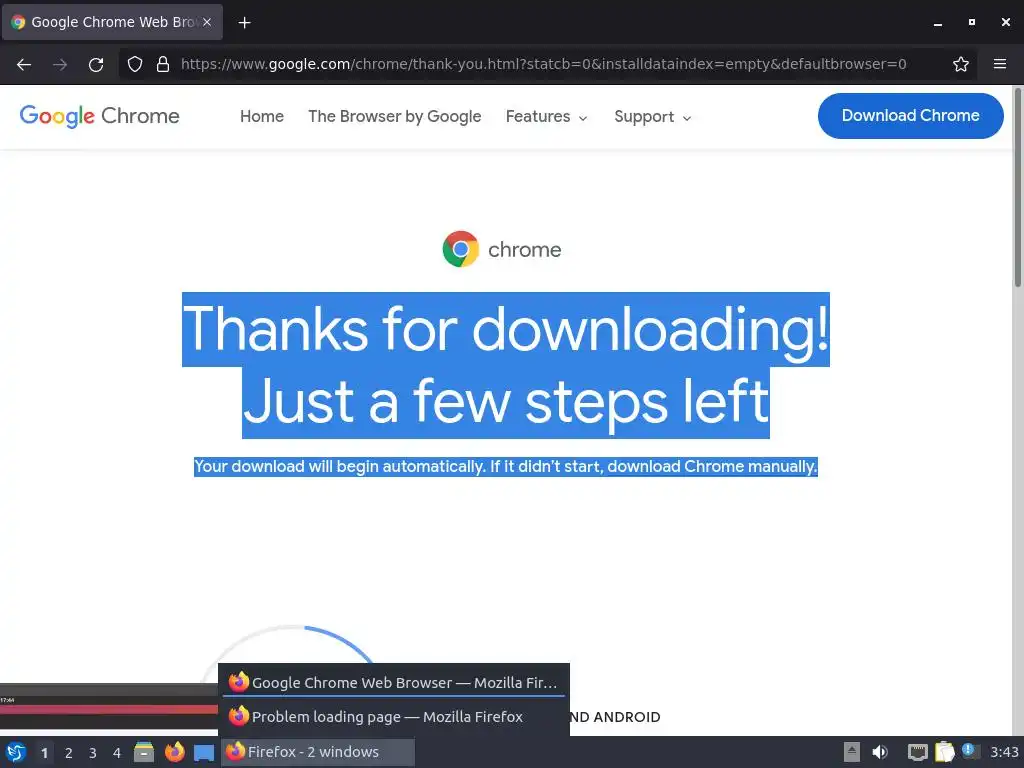
Task: Launch the file manager from taskbar
Action: [144, 752]
